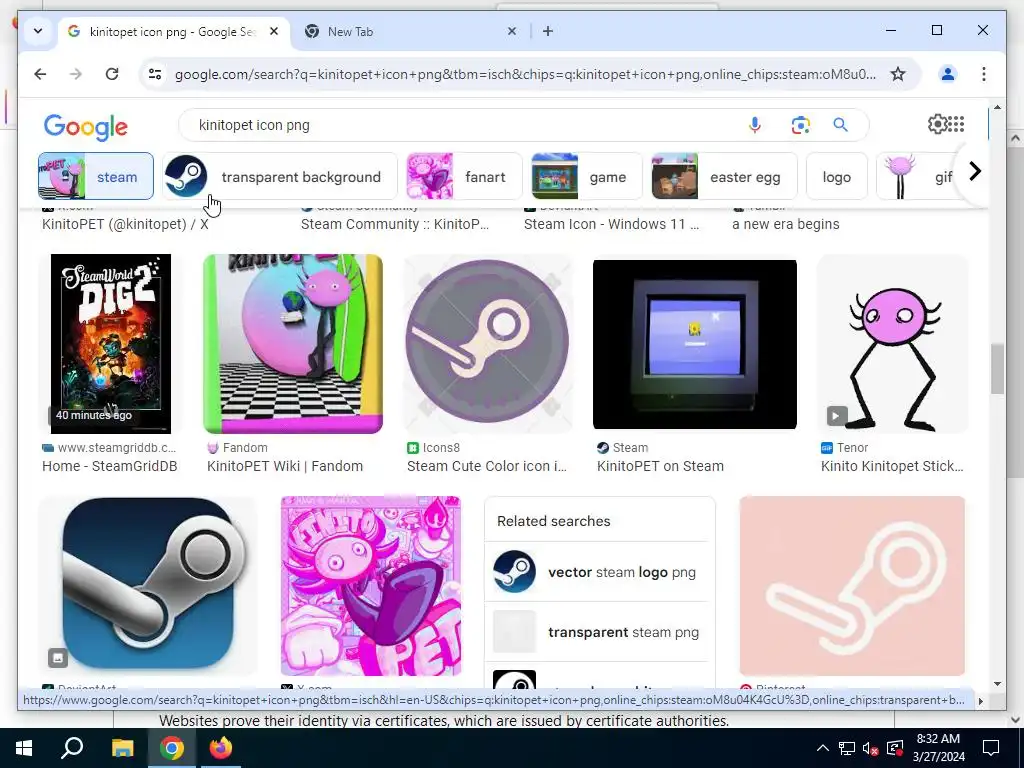The width and height of the screenshot is (1024, 768).
Task: Bookmark this page with the star icon
Action: [898, 74]
